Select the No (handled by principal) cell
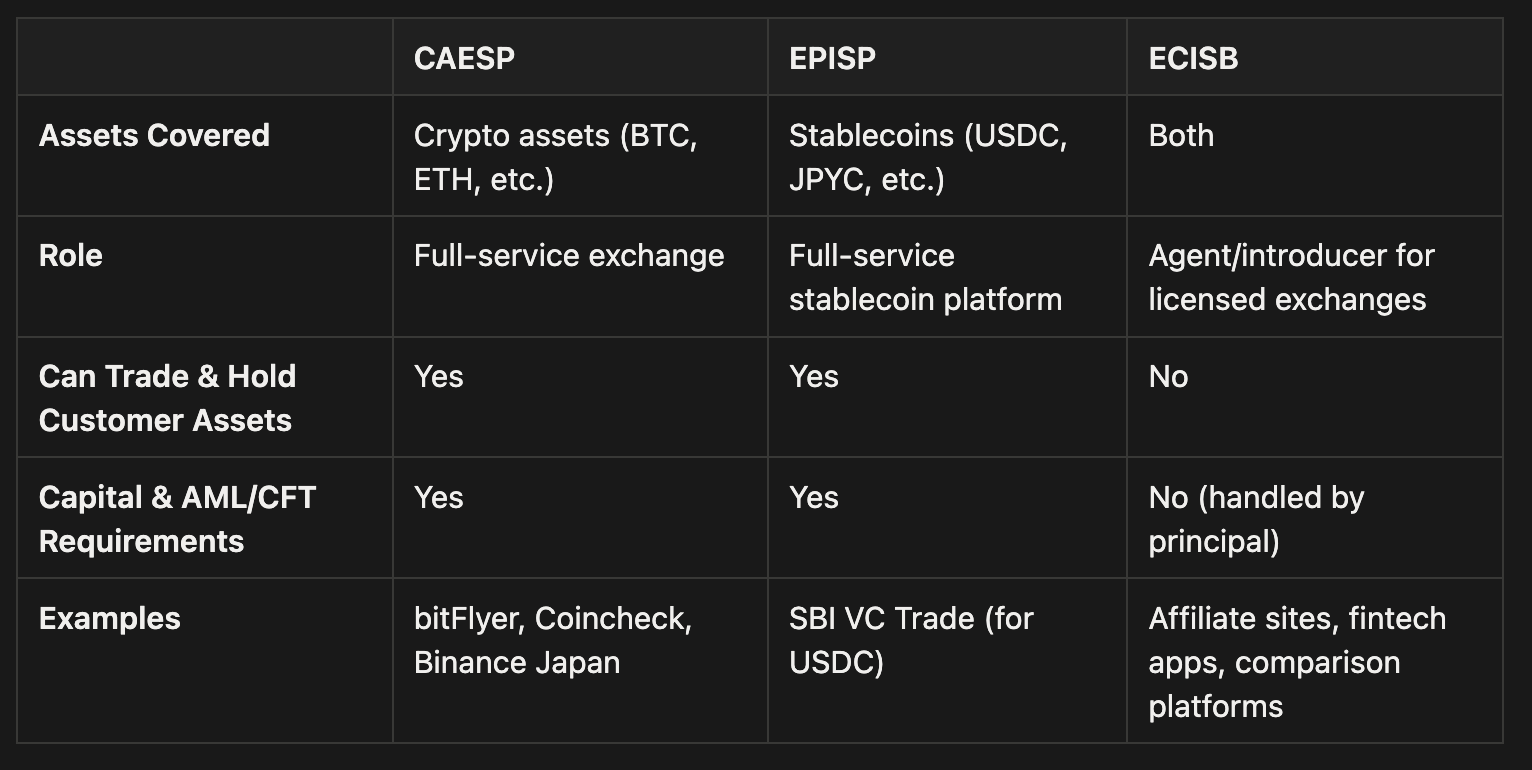Viewport: 1532px width, 770px height. click(1256, 519)
